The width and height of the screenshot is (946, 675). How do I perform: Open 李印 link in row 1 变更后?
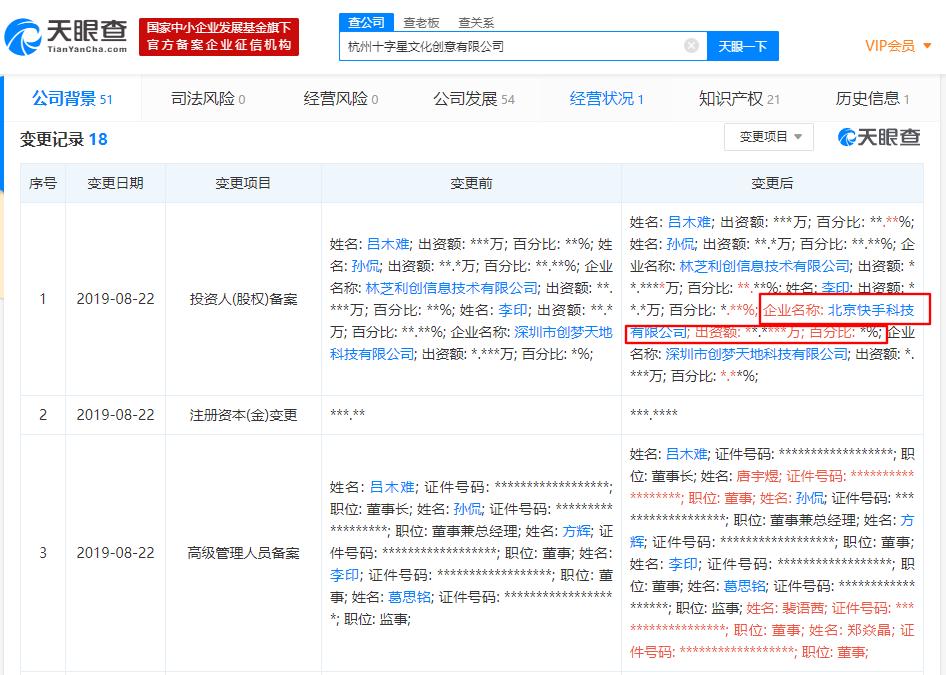coord(836,288)
